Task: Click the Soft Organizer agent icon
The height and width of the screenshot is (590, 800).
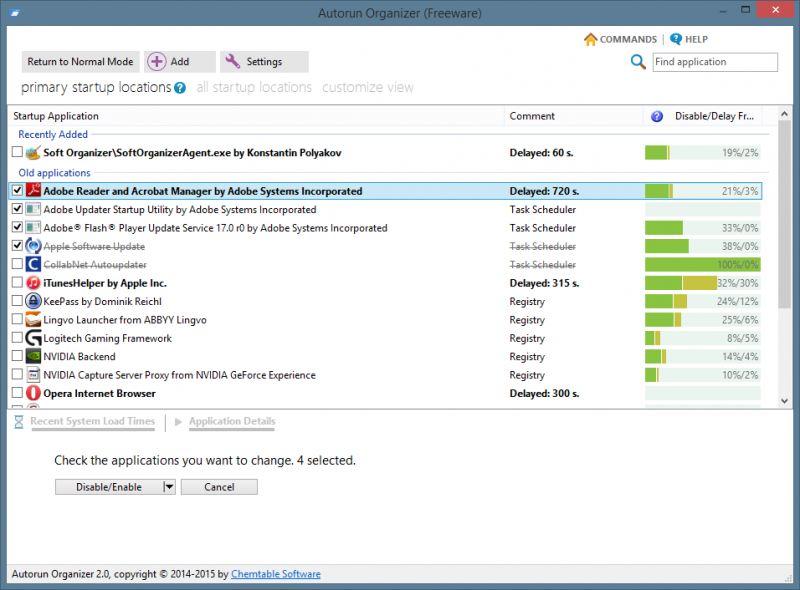Action: coord(33,153)
